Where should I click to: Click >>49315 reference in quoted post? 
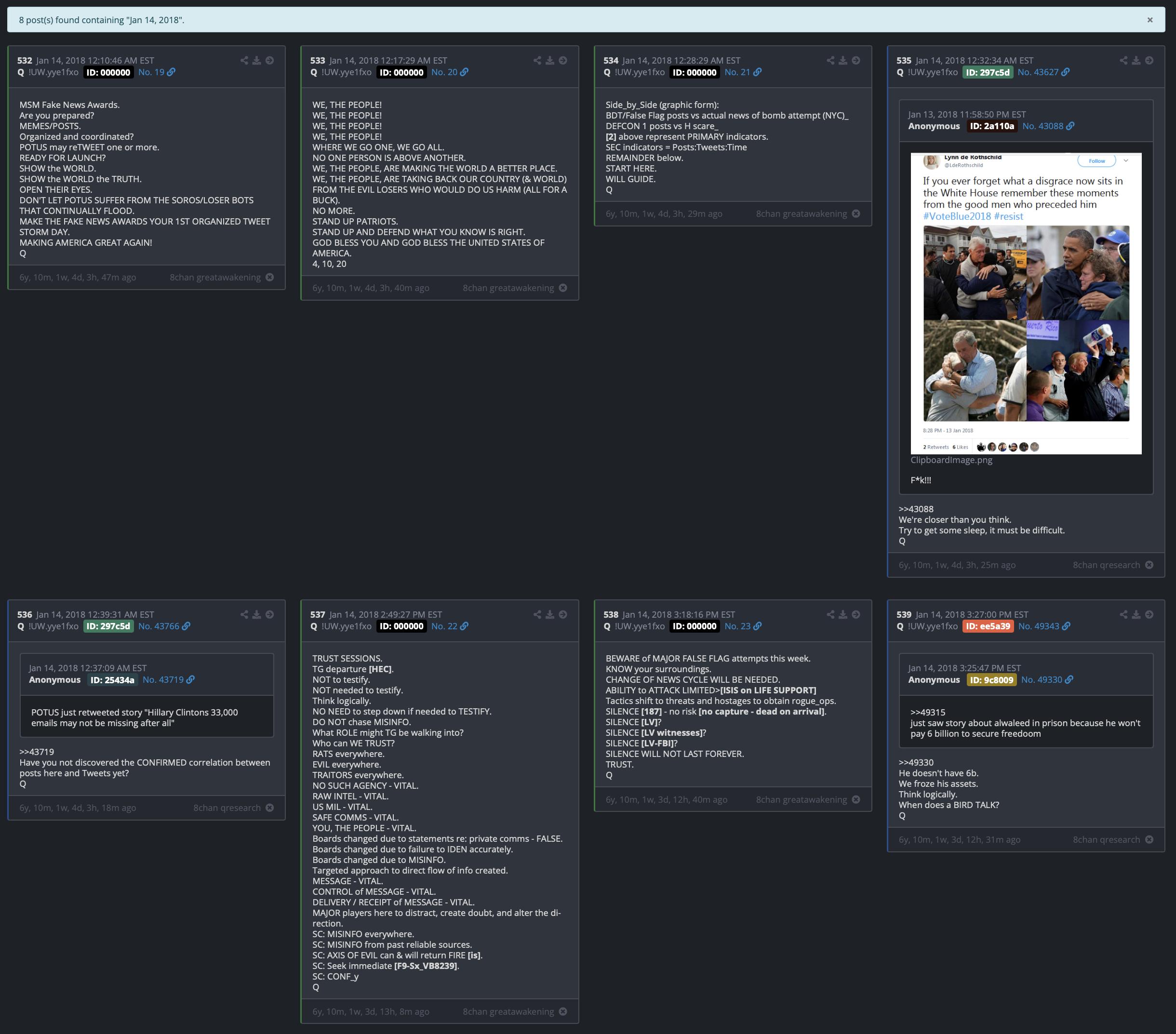pos(927,713)
